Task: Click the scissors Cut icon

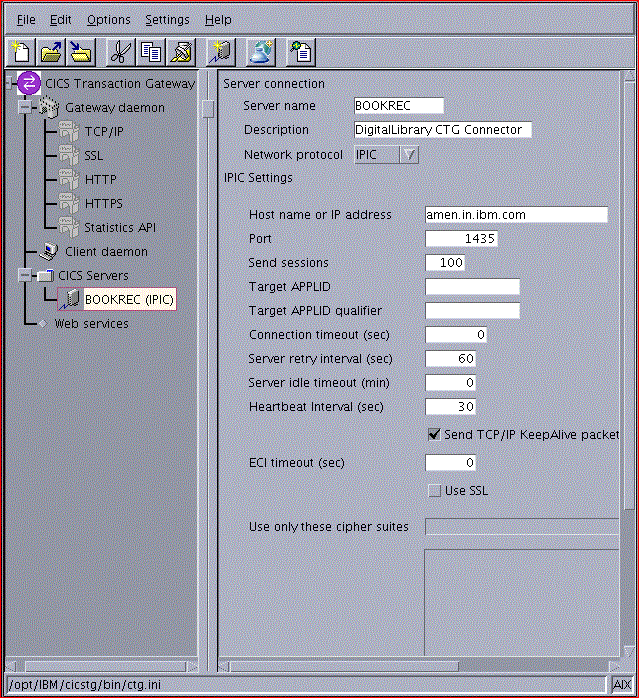Action: tap(121, 51)
